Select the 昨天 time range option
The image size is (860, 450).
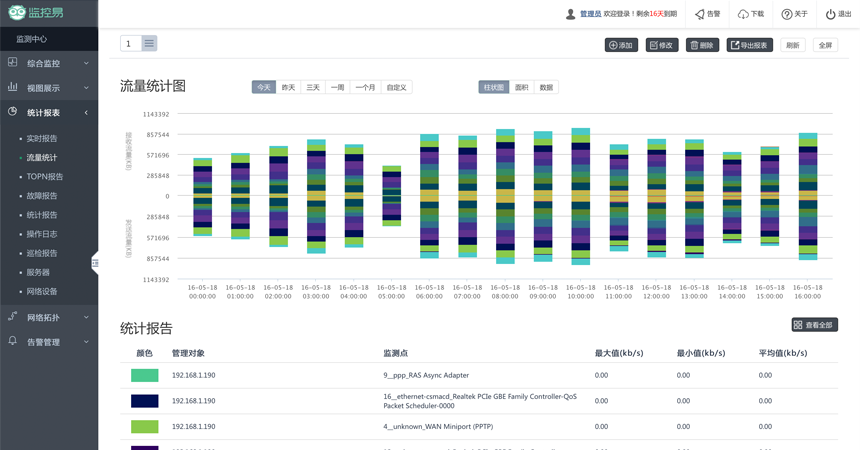(x=288, y=88)
